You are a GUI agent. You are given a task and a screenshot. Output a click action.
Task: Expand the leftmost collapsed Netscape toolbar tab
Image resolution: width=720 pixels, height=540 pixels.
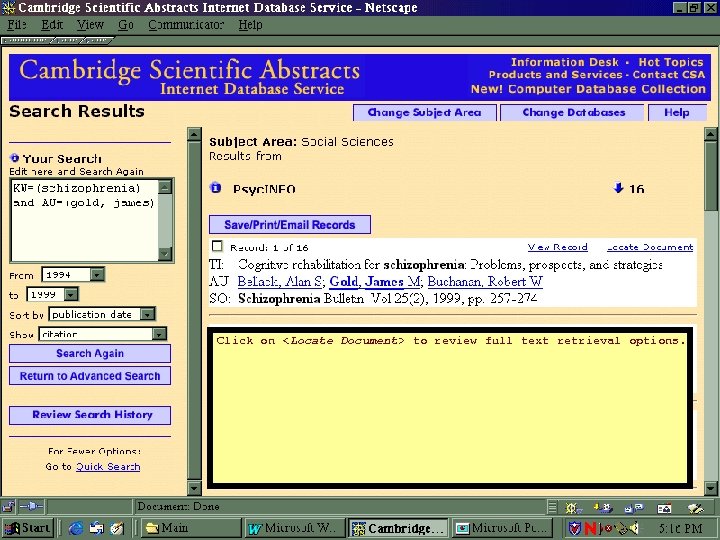[28, 40]
